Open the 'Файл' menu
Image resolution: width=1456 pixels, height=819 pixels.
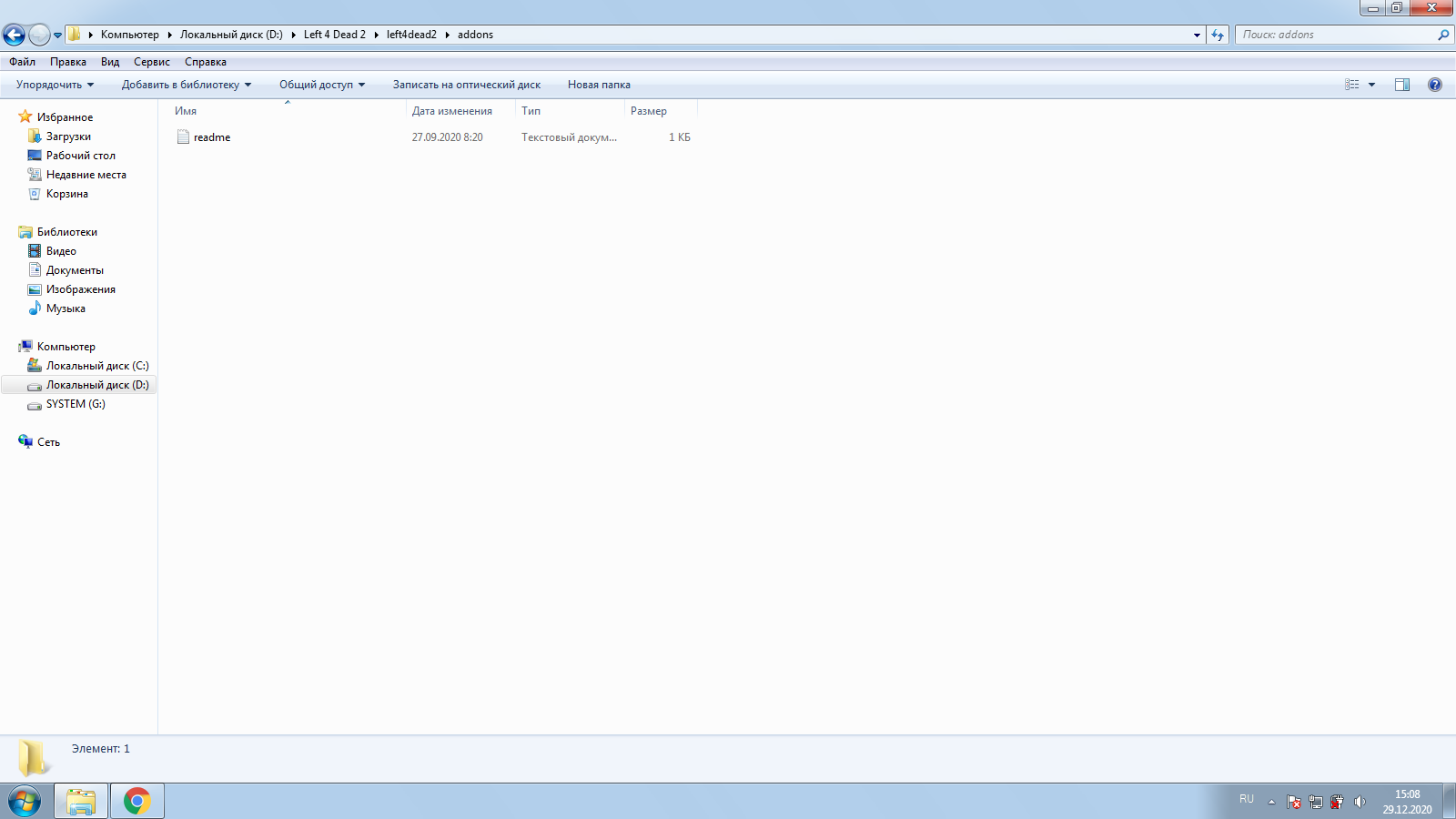tap(23, 62)
